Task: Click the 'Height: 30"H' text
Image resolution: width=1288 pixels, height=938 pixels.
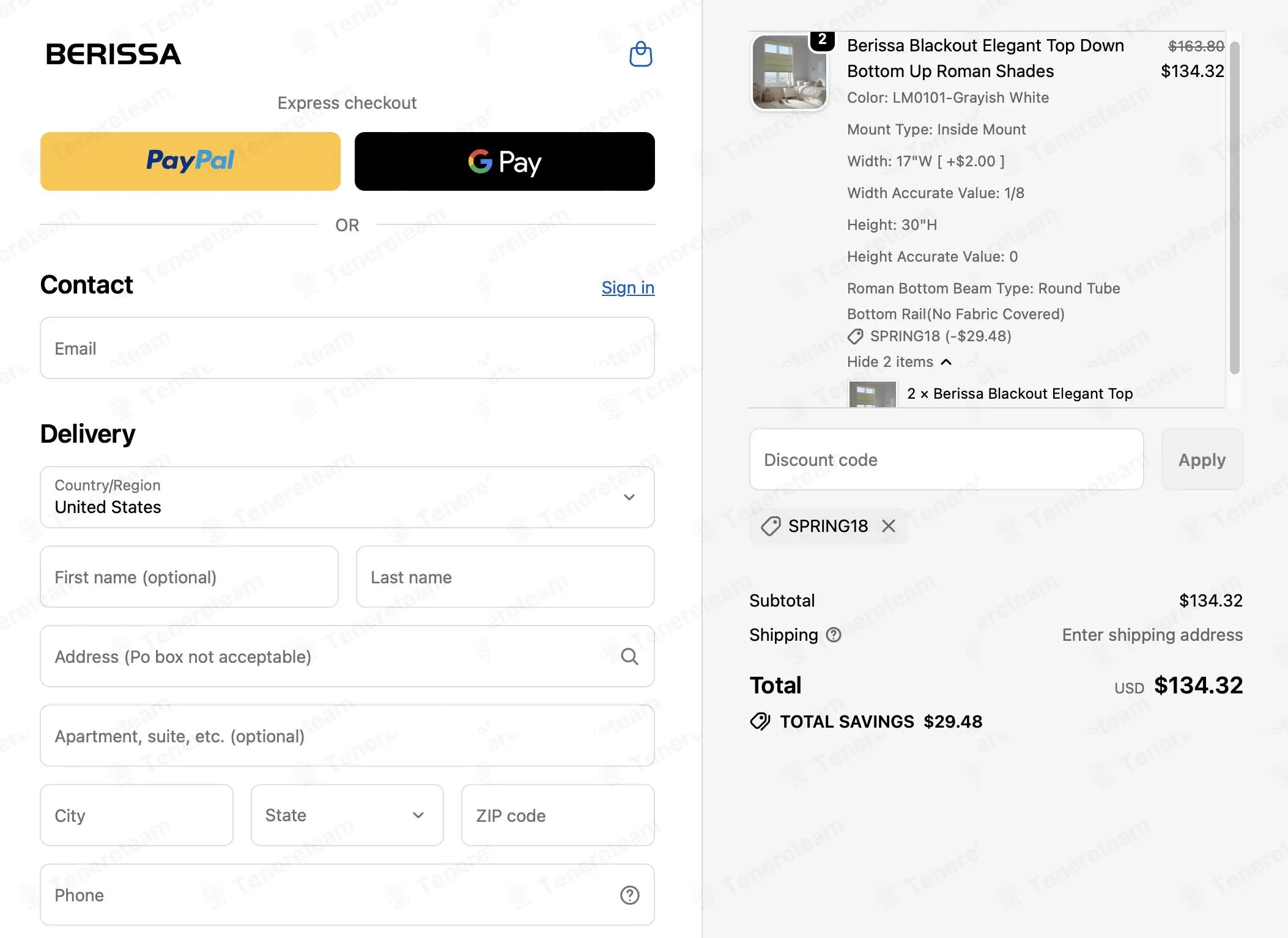Action: (x=892, y=225)
